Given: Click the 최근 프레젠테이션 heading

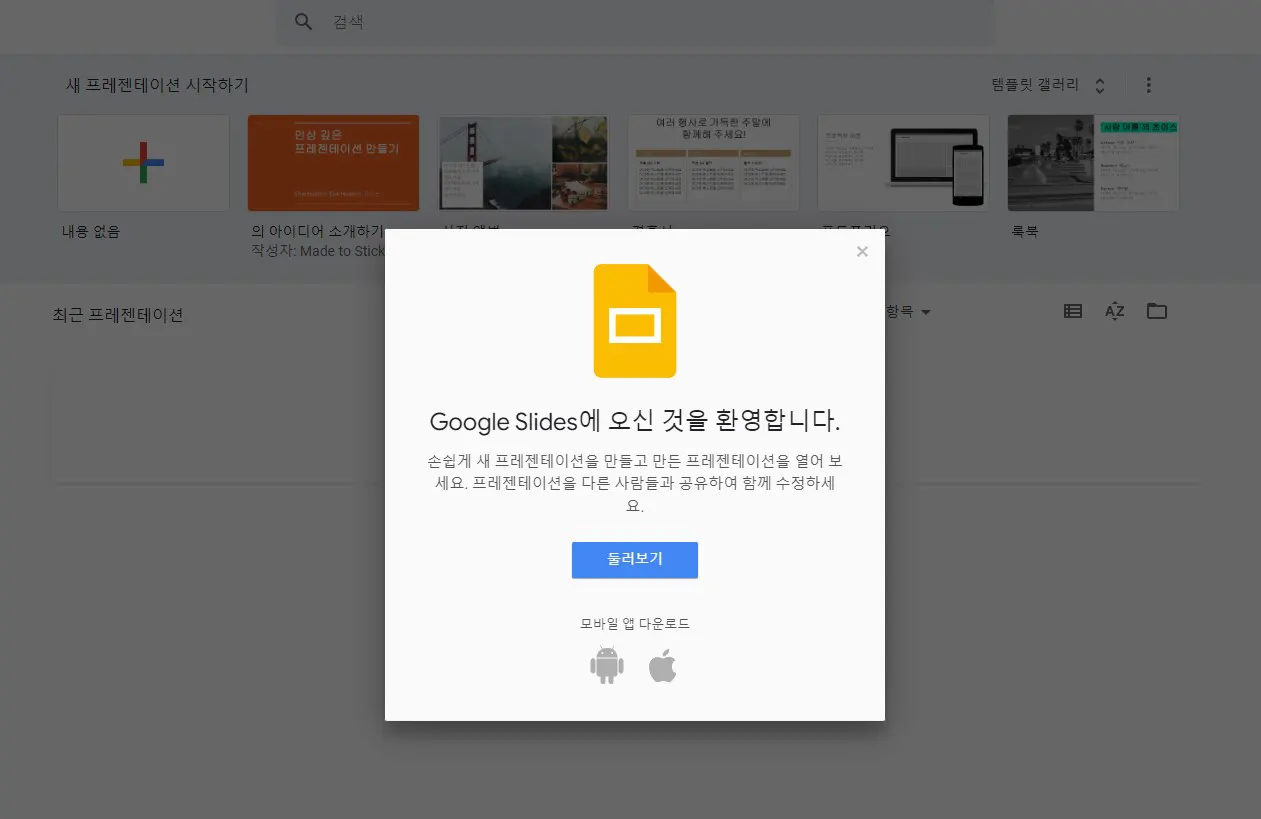Looking at the screenshot, I should coord(118,315).
